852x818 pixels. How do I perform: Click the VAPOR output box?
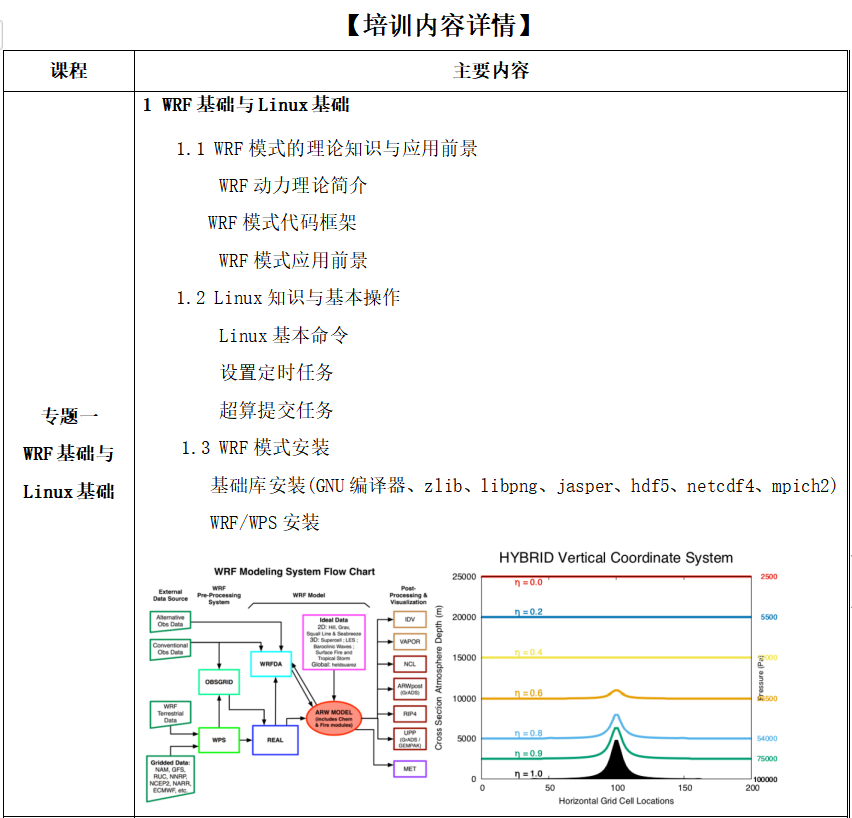pos(410,642)
